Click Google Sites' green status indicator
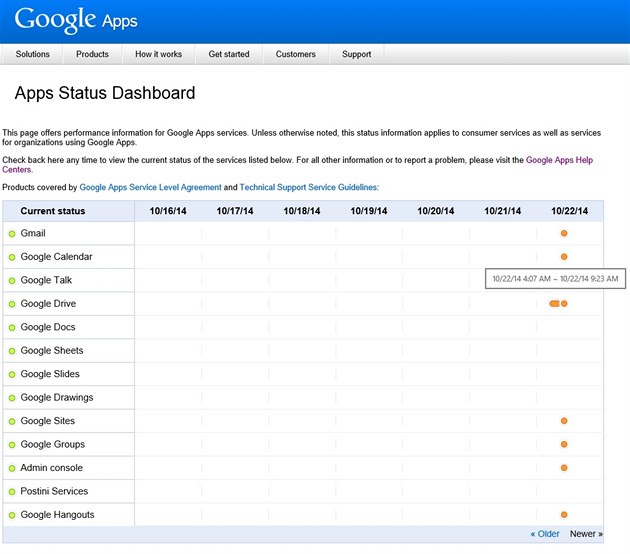Viewport: 630px width, 554px height. [x=12, y=421]
